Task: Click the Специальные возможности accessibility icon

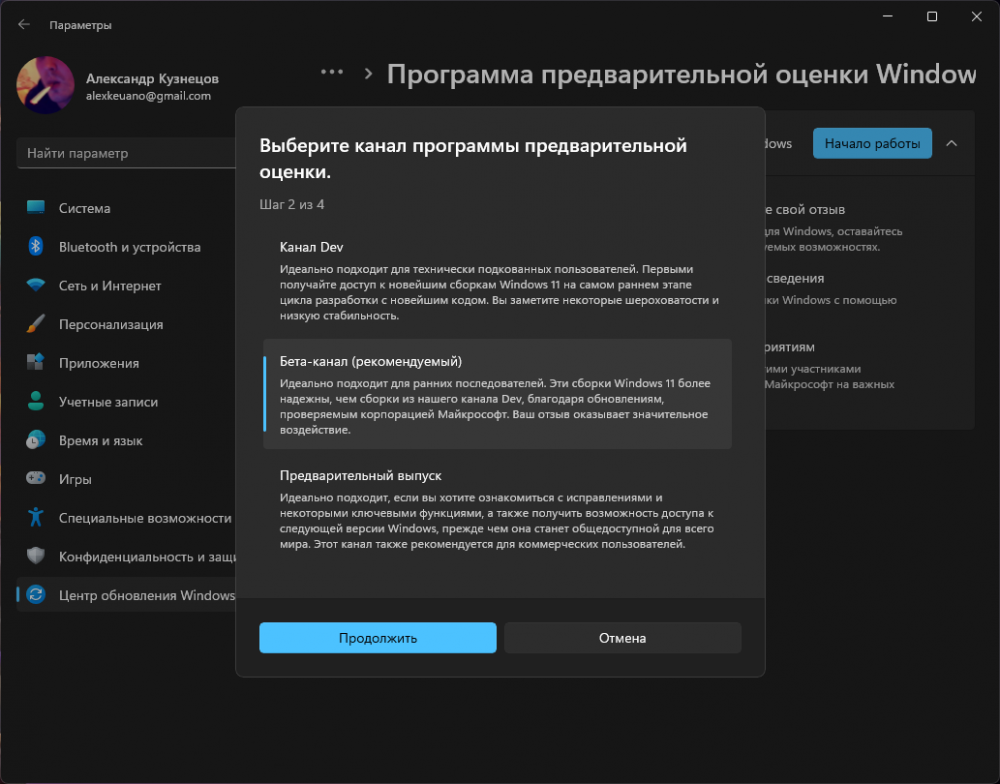Action: coord(36,517)
